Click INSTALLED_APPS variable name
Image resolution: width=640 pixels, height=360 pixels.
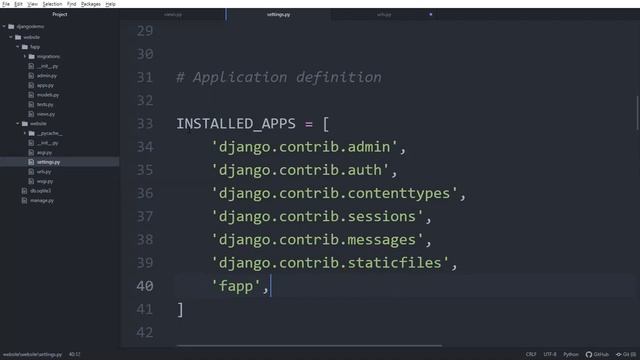[x=236, y=124]
